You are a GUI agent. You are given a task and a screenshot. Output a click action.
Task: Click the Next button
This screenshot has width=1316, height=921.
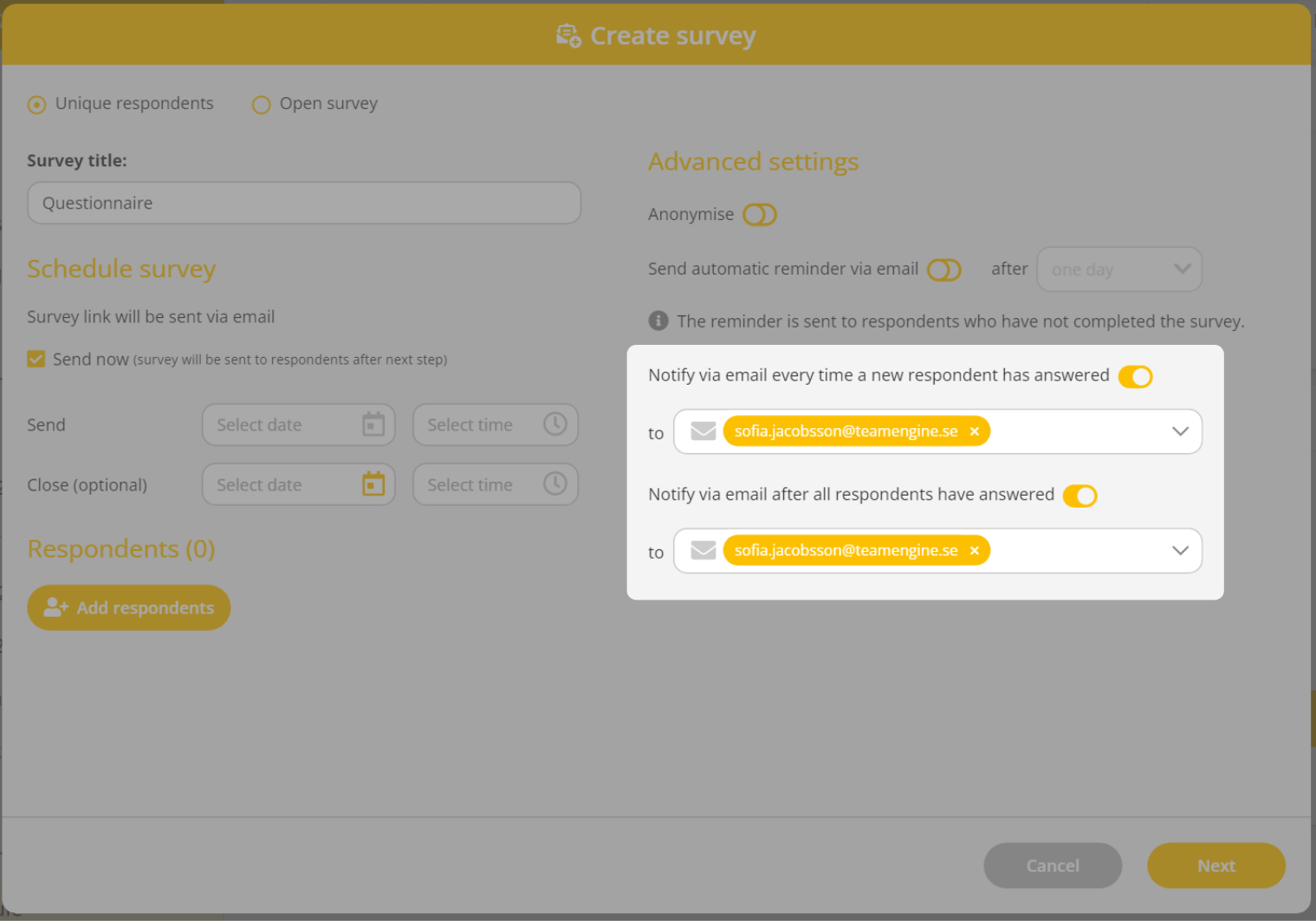pyautogui.click(x=1216, y=866)
